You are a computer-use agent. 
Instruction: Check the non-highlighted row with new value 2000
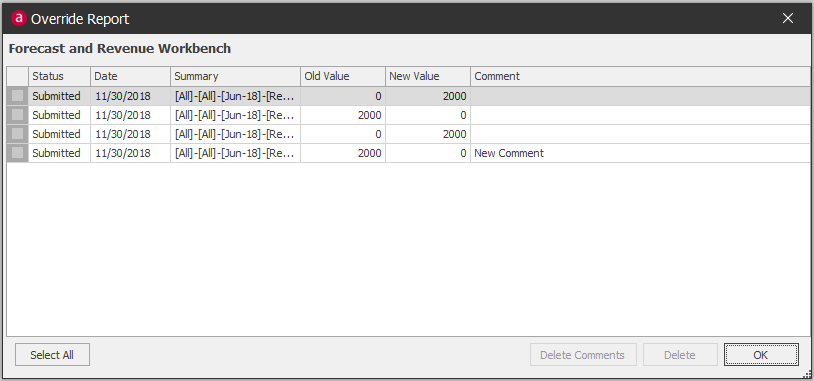18,134
